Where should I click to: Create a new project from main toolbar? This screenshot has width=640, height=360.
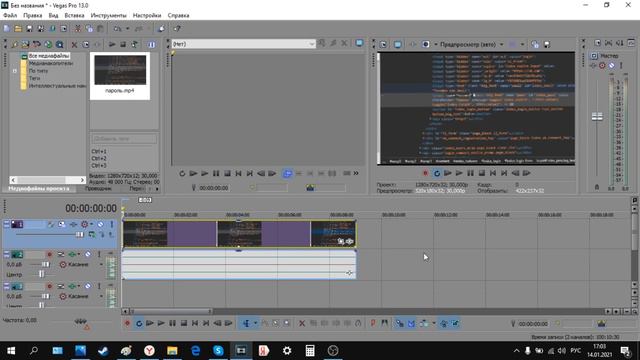tap(7, 29)
